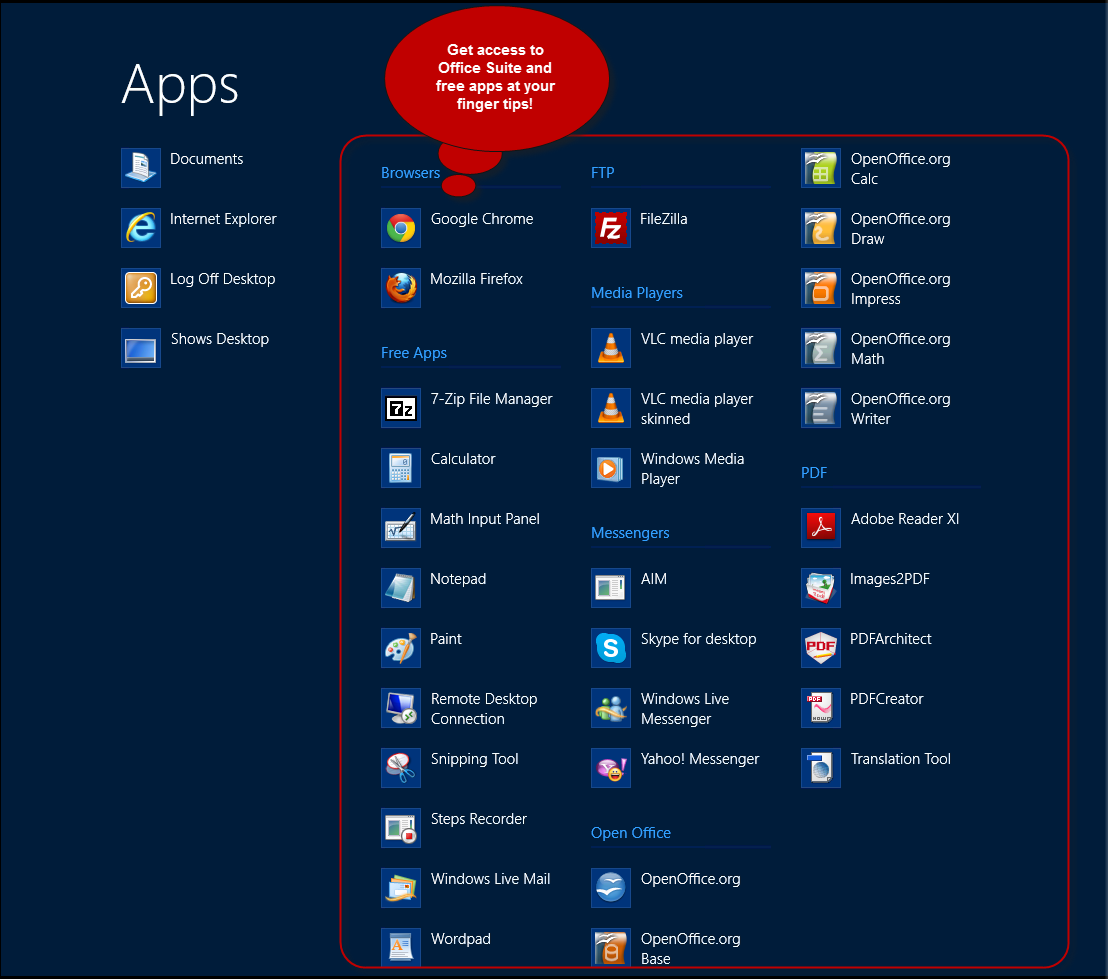Open Skype for desktop icon
Viewport: 1108px width, 979px height.
click(x=611, y=649)
